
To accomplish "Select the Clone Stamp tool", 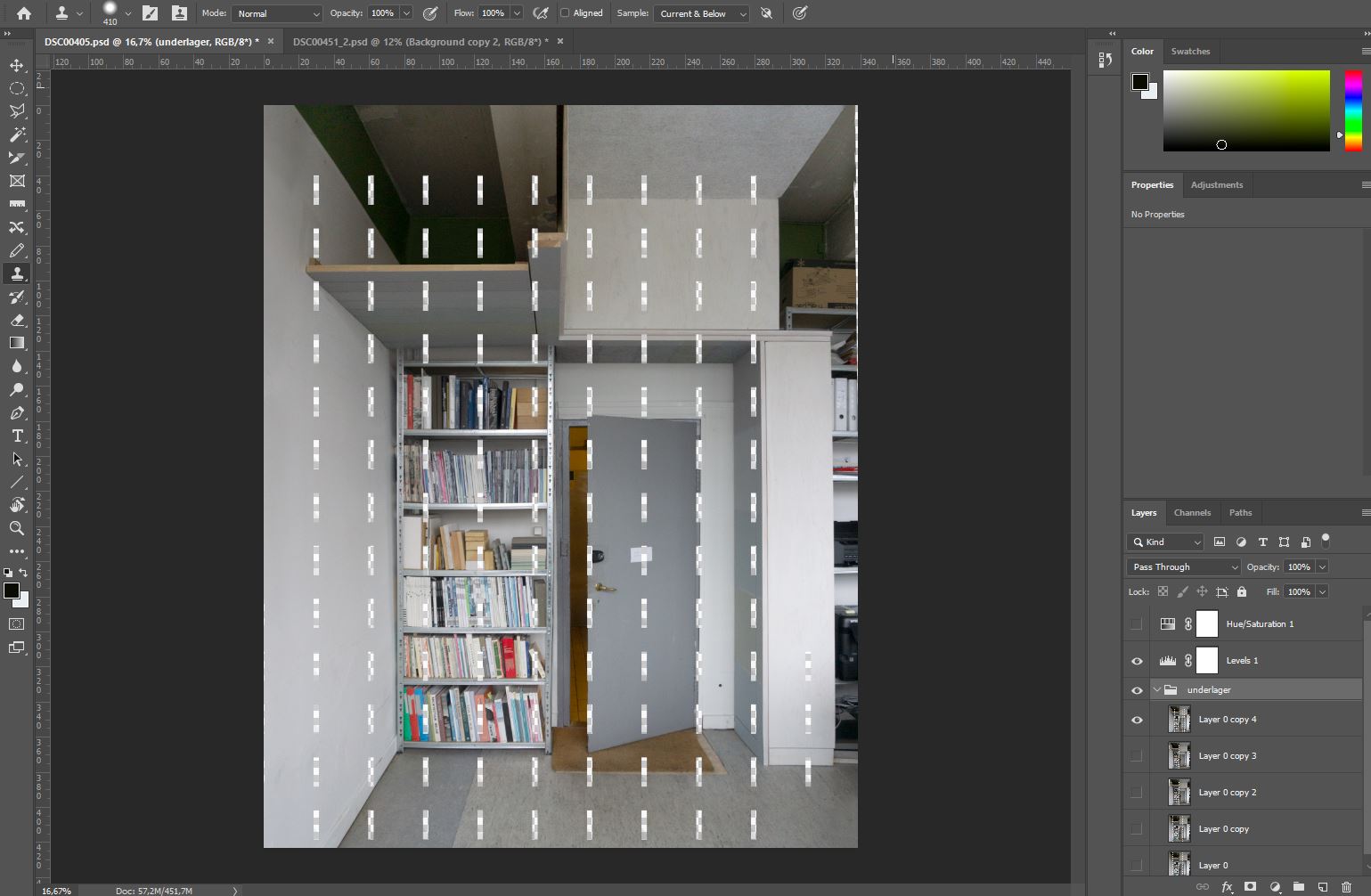I will coord(16,273).
